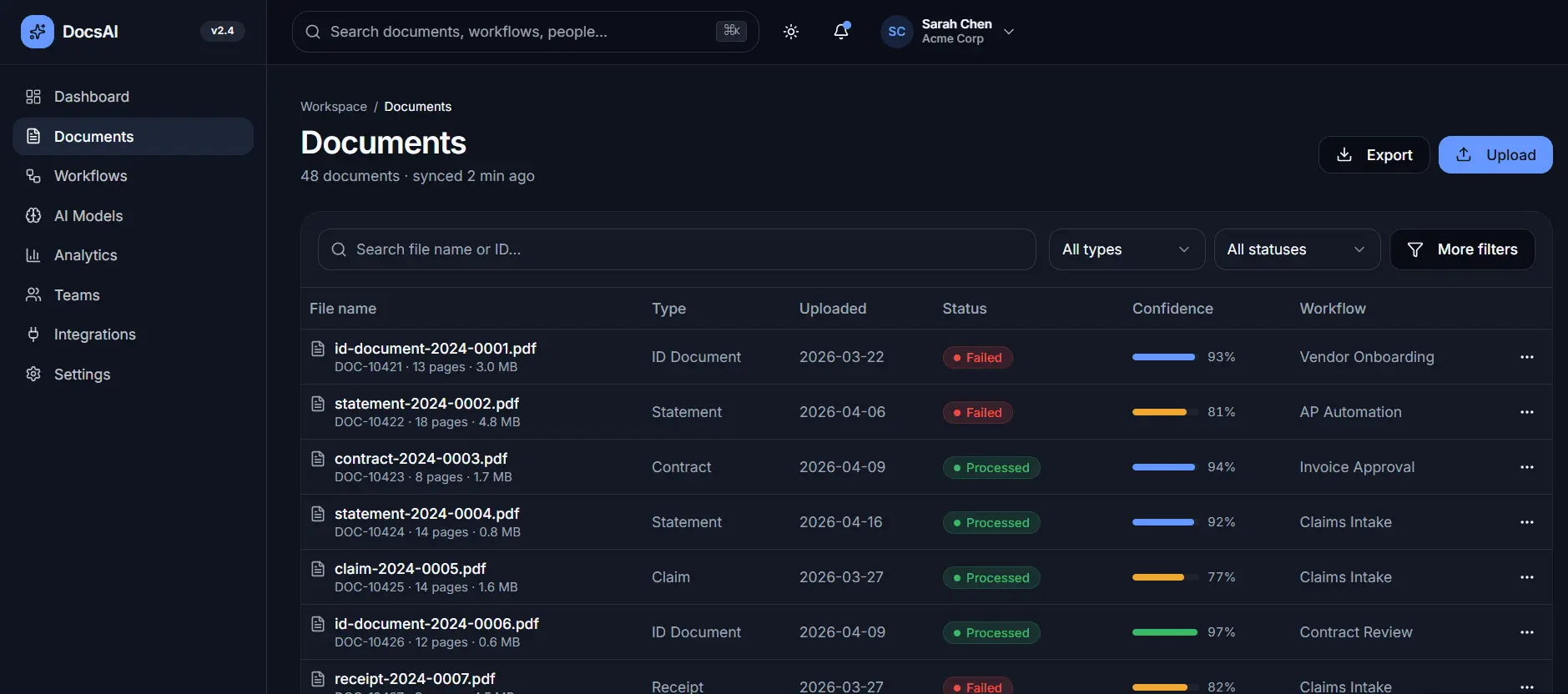Go to the Workflows section
The height and width of the screenshot is (694, 1568).
133,176
